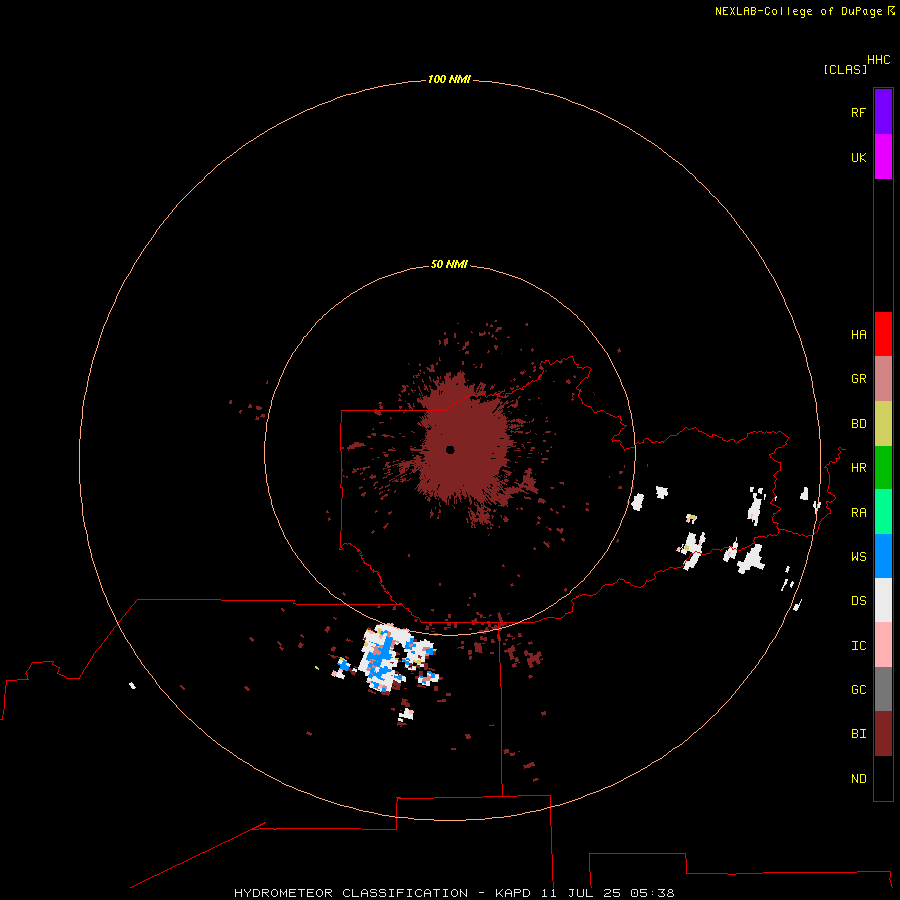This screenshot has height=900, width=900.
Task: Click the magenta UK legend swatch
Action: pyautogui.click(x=883, y=157)
